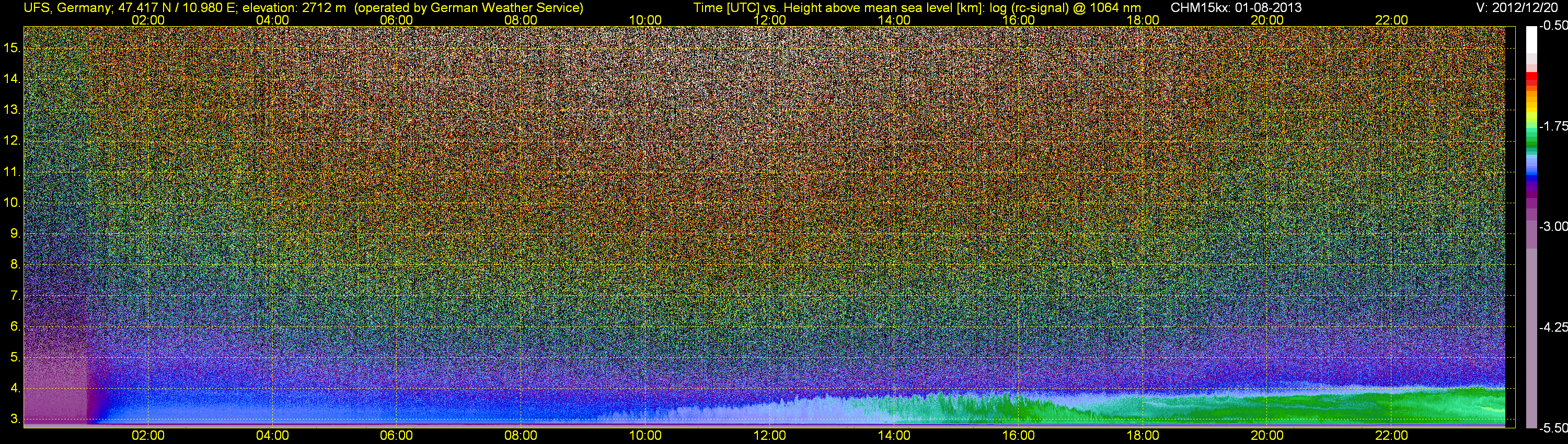
Task: Click the '12.' height axis label
Action: [x=12, y=141]
